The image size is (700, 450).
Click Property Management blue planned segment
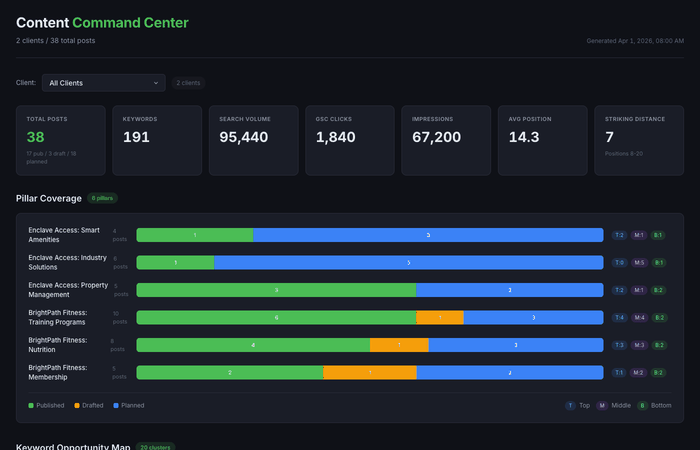510,290
